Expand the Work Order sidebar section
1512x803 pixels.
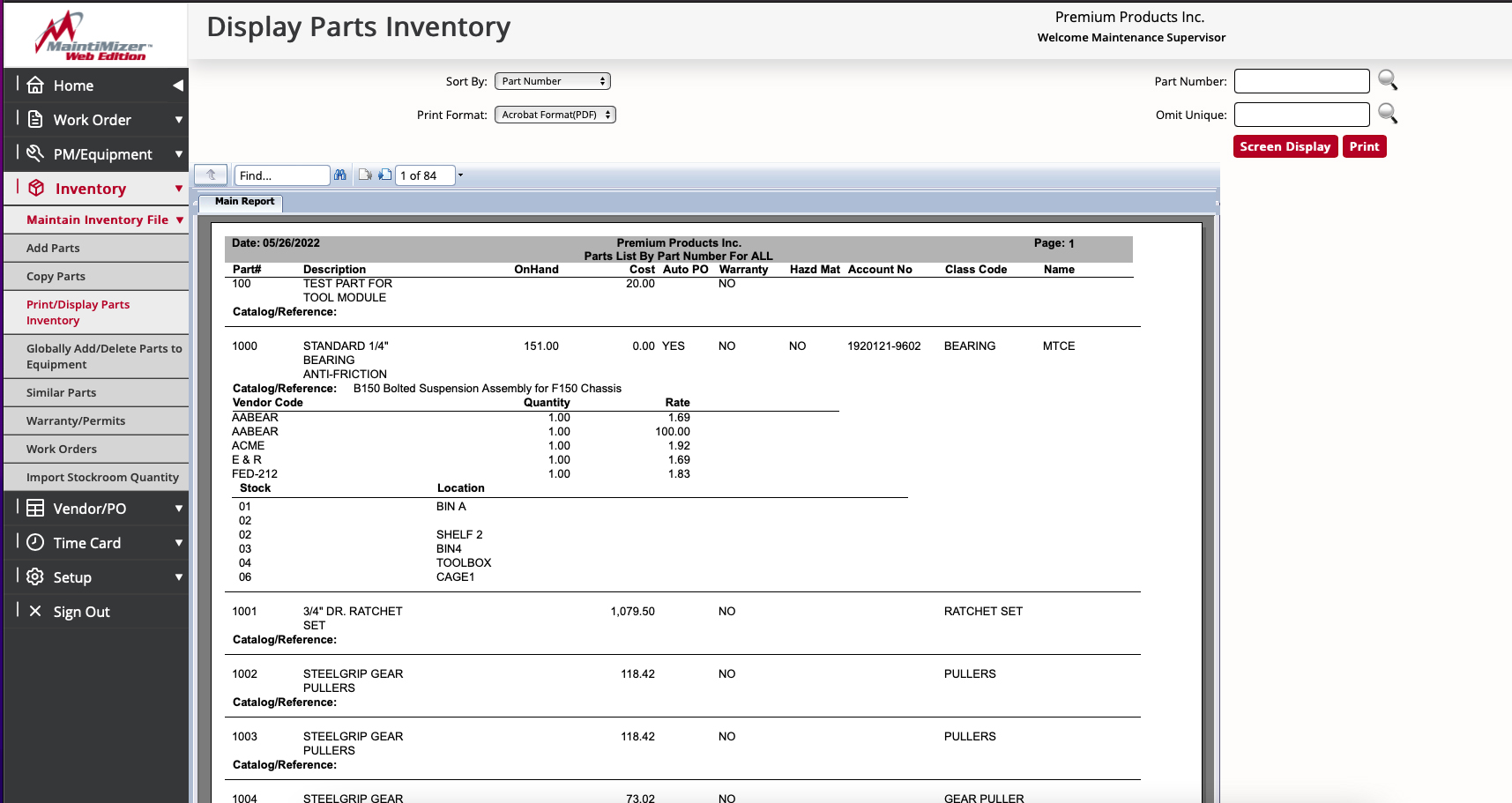pyautogui.click(x=179, y=119)
